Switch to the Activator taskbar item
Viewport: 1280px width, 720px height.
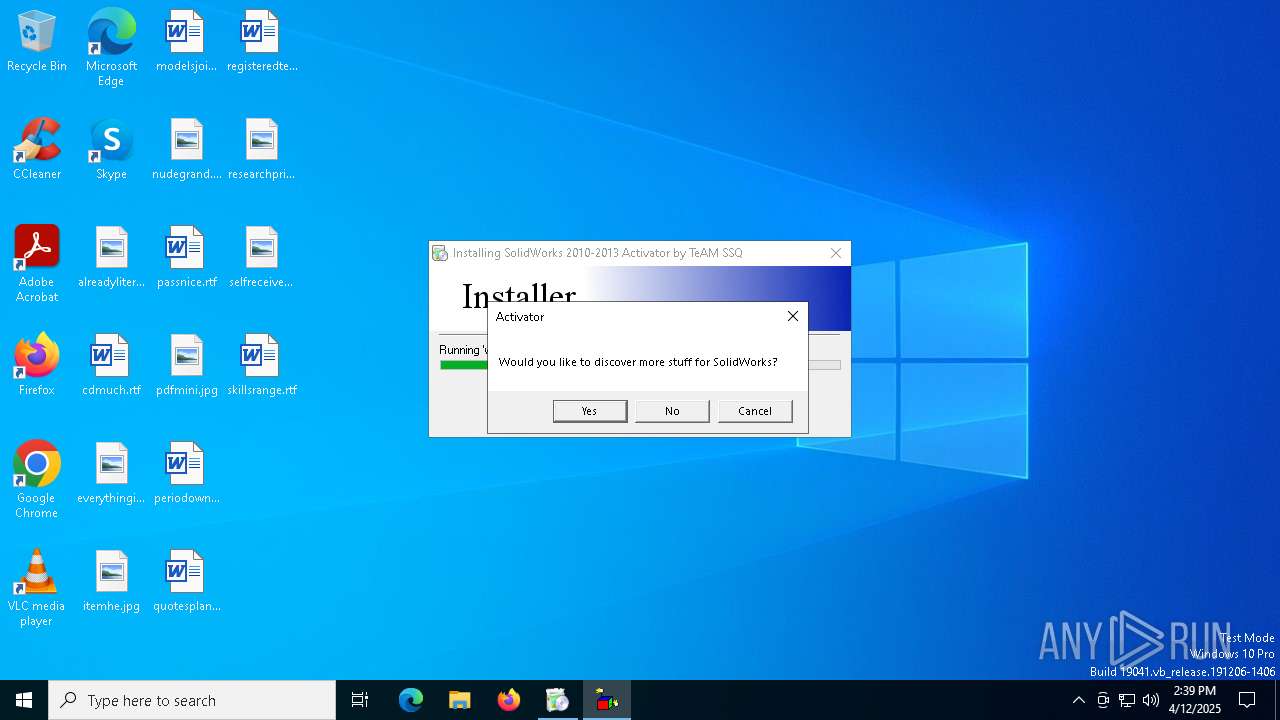pyautogui.click(x=606, y=700)
